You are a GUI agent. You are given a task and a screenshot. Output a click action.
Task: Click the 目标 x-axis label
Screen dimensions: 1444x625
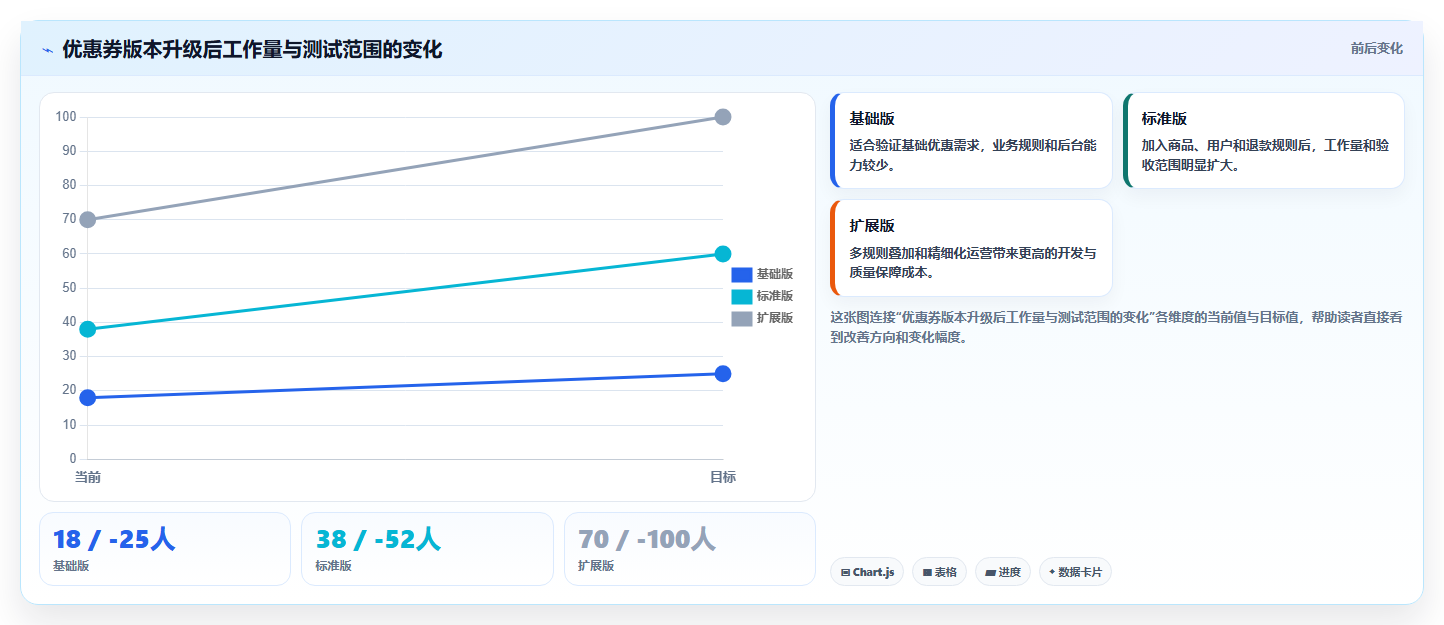pyautogui.click(x=723, y=477)
